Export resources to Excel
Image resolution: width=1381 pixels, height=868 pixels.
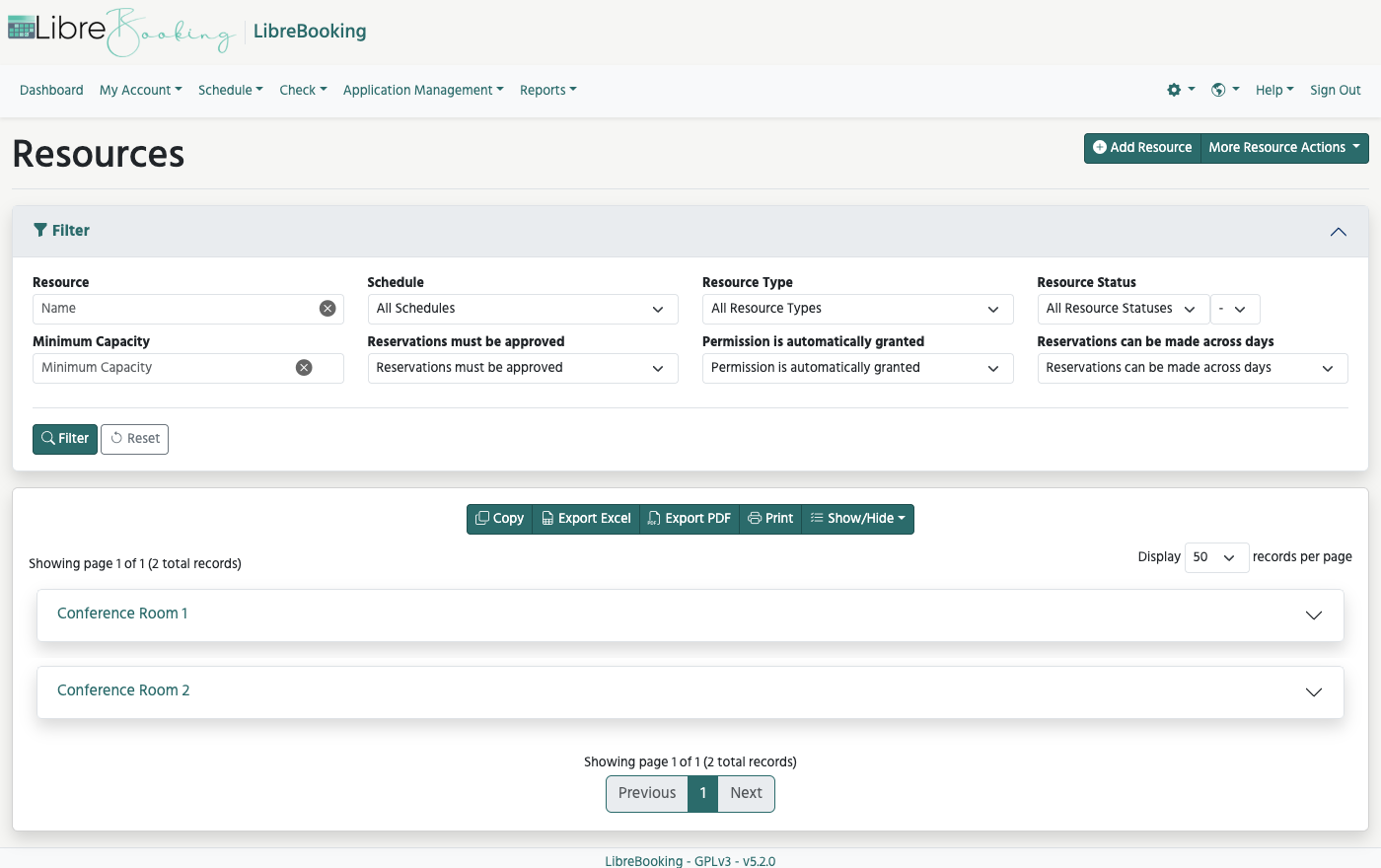point(586,519)
